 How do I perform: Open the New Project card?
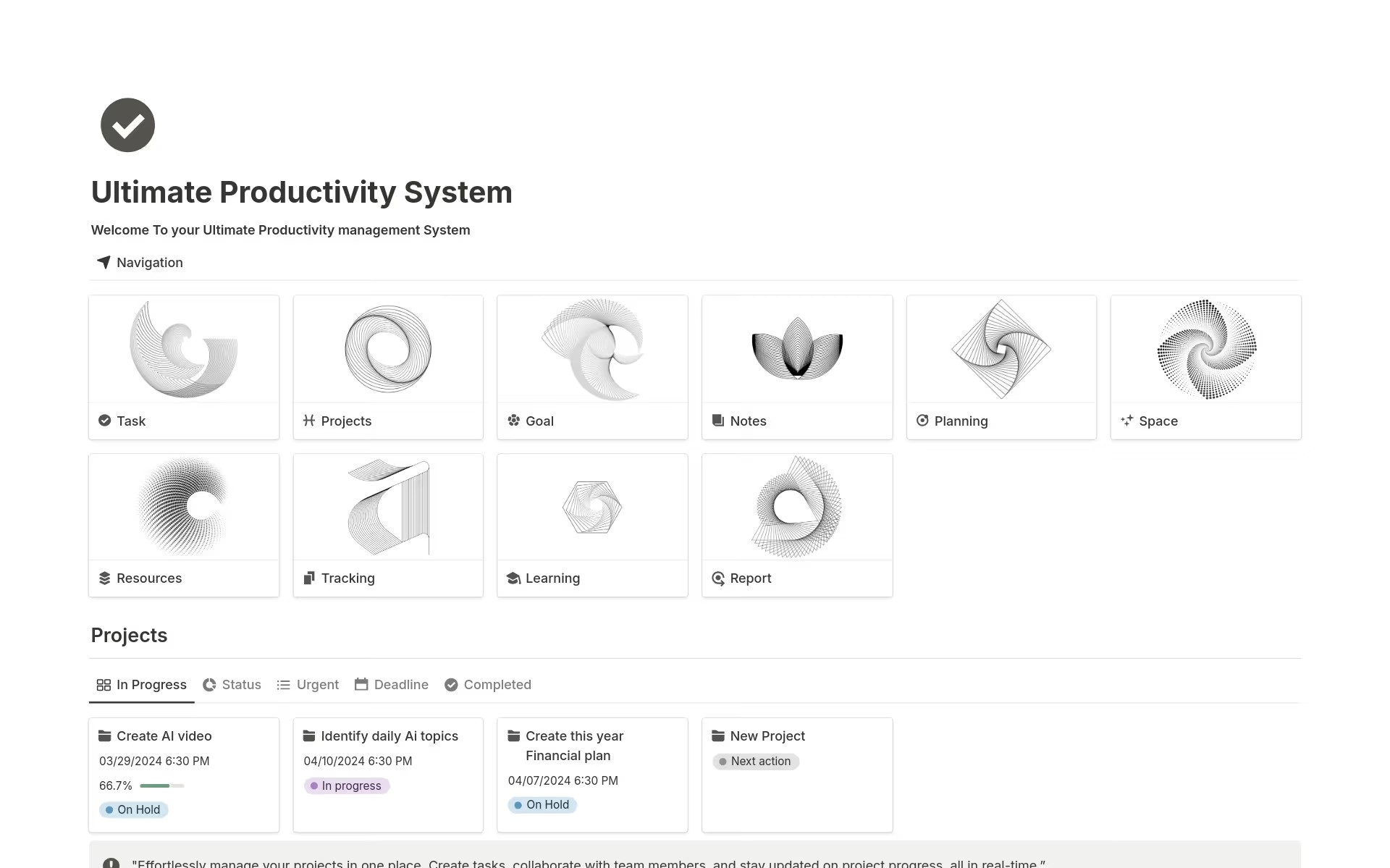(x=767, y=736)
